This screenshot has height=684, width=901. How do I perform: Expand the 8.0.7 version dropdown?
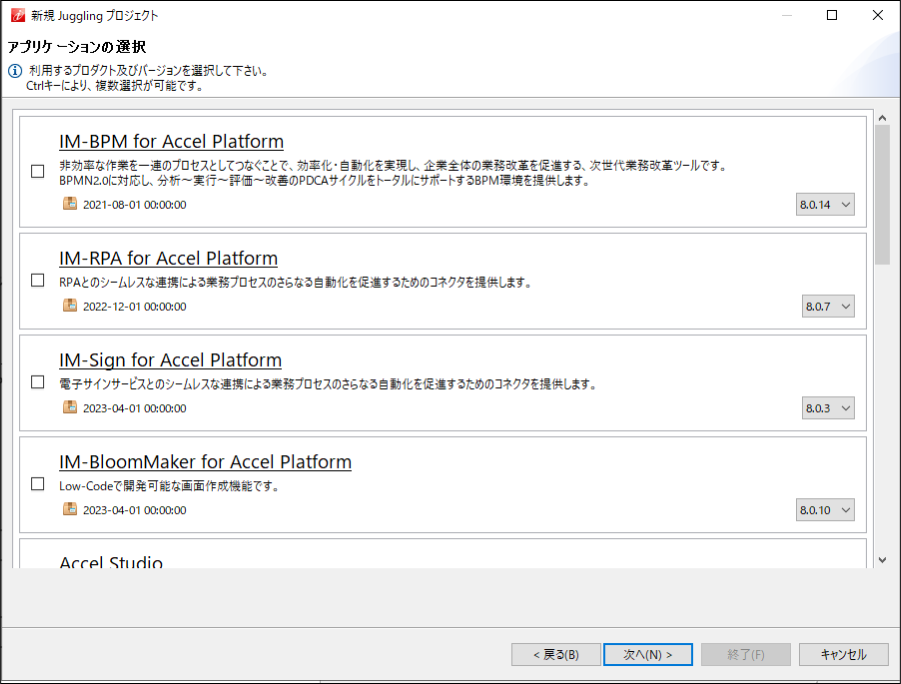[x=828, y=306]
